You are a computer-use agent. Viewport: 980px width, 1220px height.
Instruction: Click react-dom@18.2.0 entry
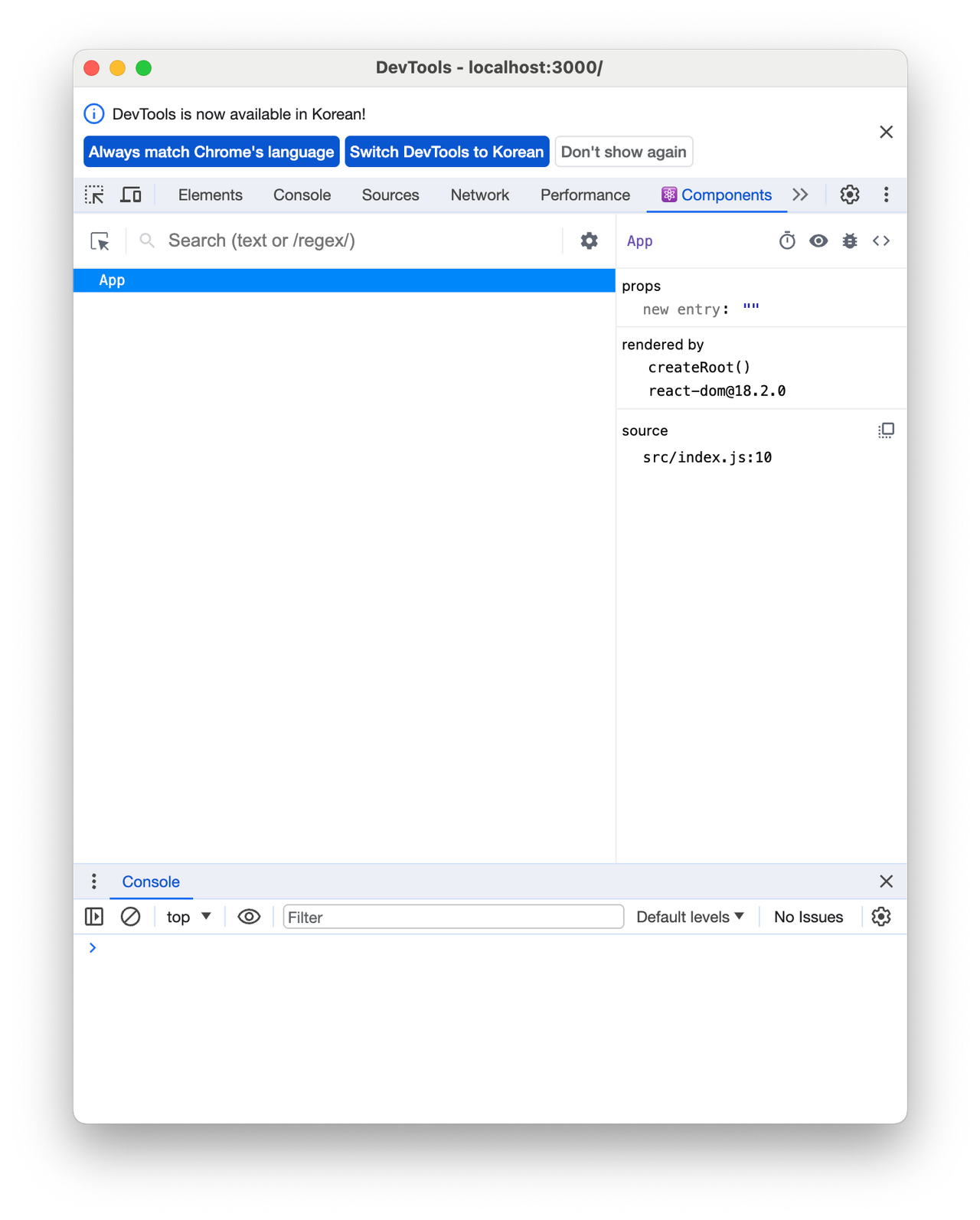tap(717, 391)
